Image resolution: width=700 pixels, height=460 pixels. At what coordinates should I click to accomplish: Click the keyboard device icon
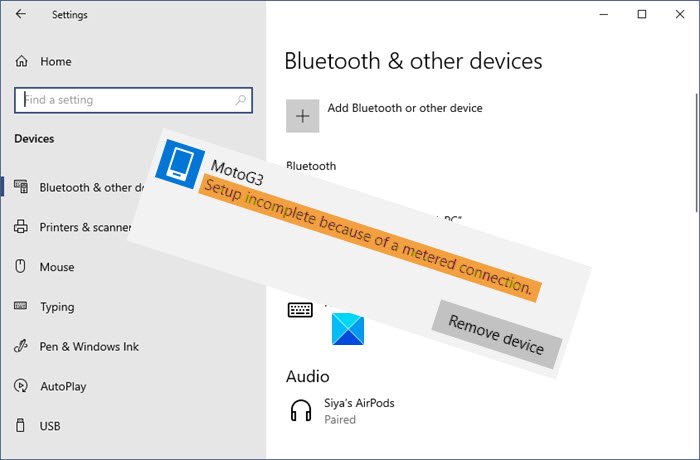(x=300, y=309)
